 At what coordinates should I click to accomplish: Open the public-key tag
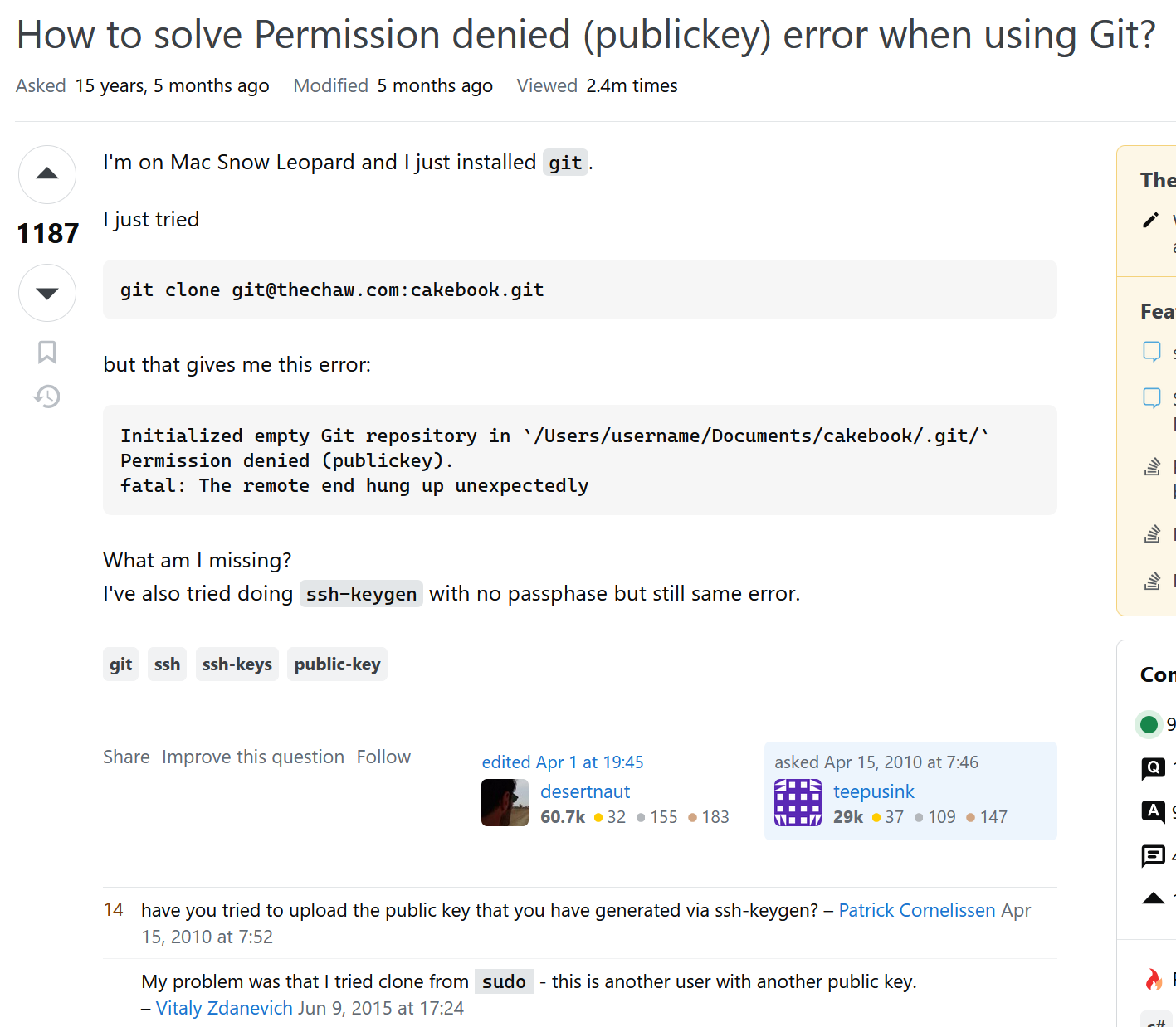tap(337, 664)
